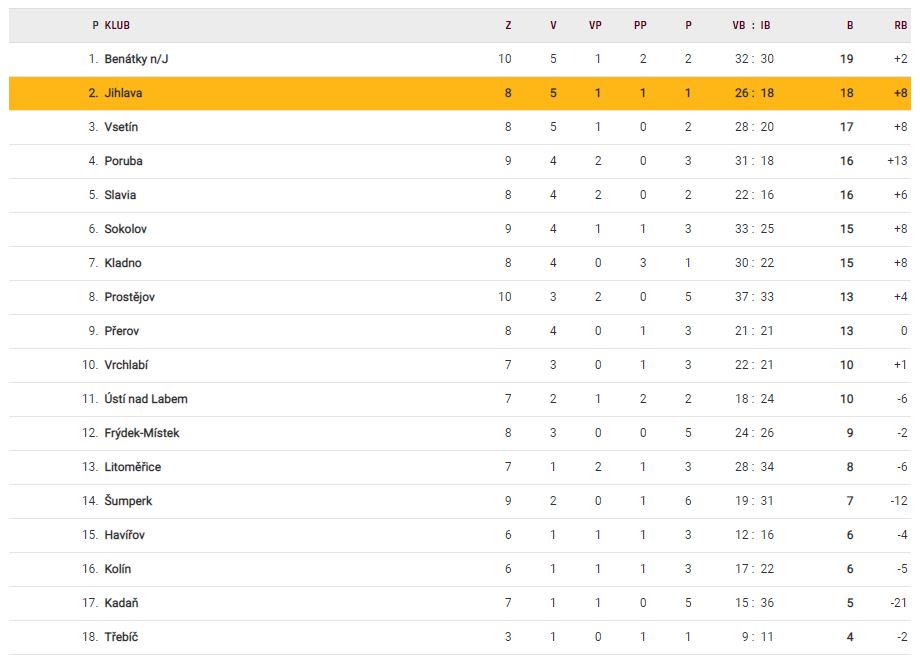Open Poruba club details
The height and width of the screenshot is (662, 920).
(123, 161)
